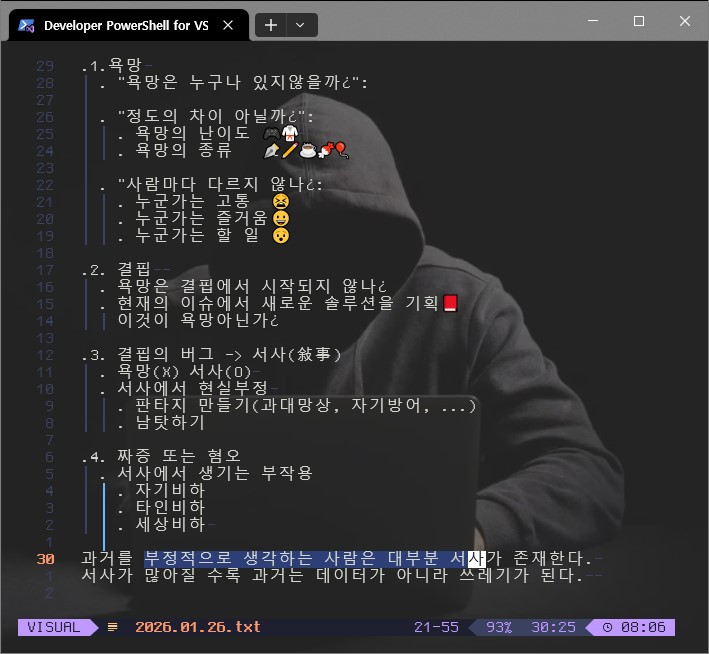Viewport: 709px width, 654px height.
Task: Click the line "사람마다 다르지 않나¿:
Action: (220, 185)
